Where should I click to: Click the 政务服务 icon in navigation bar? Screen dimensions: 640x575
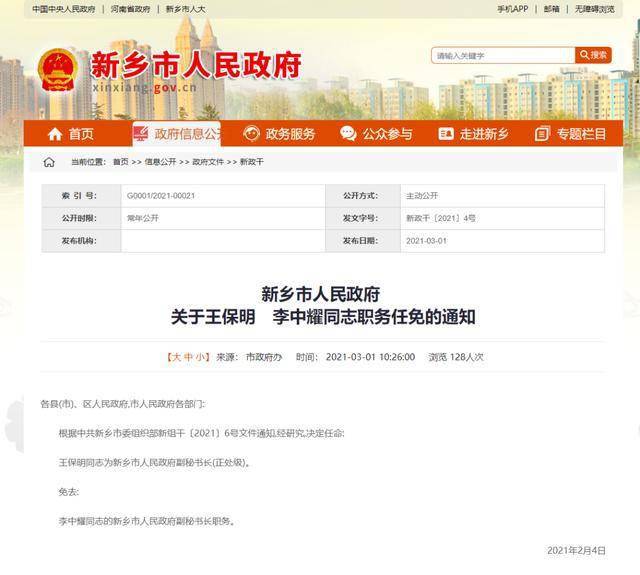tap(251, 134)
